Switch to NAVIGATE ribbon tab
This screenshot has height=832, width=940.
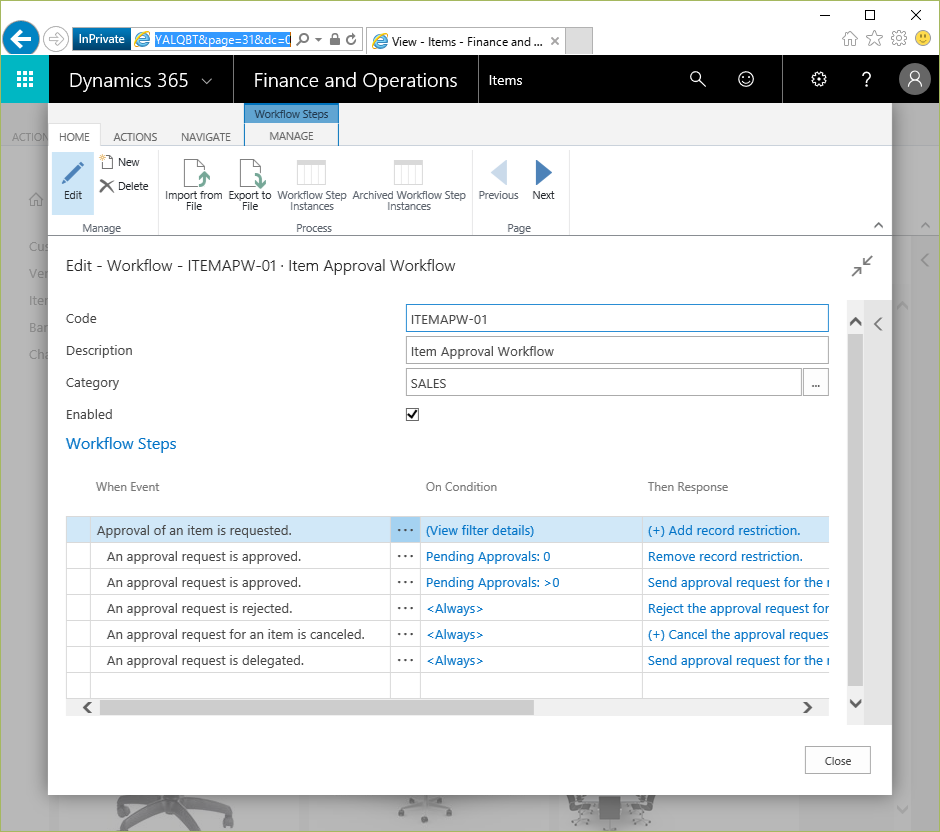click(206, 137)
